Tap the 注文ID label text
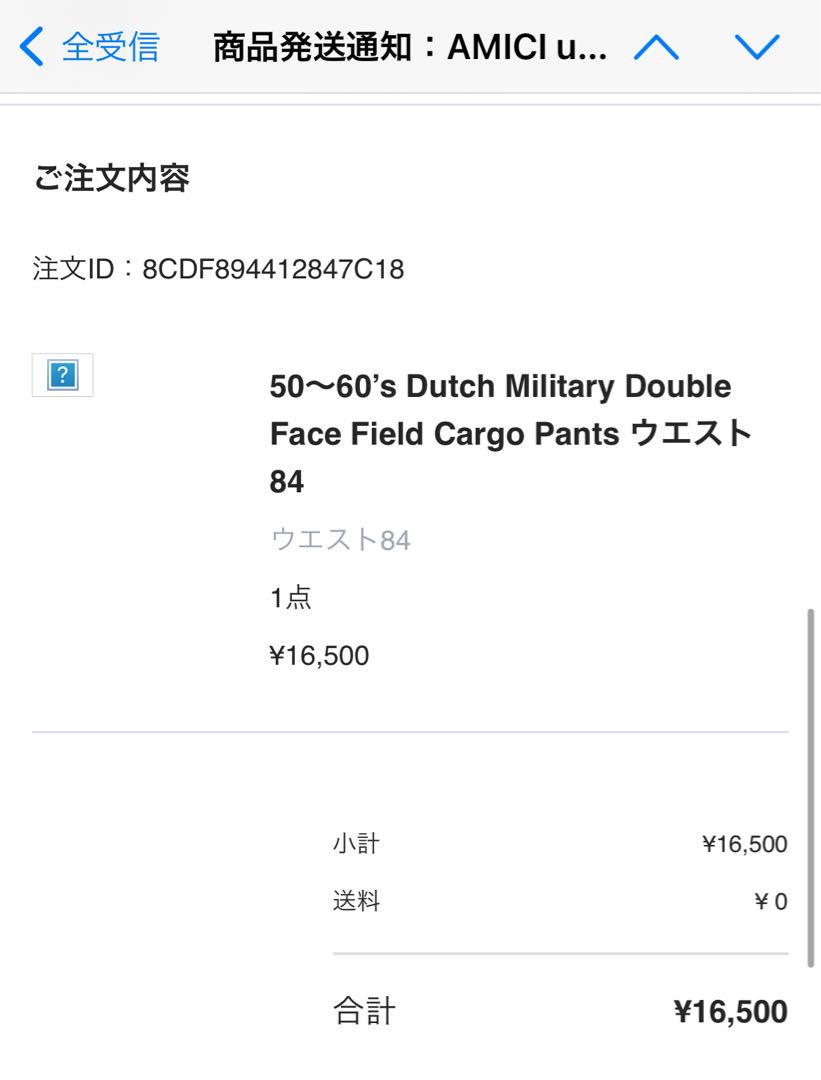Viewport: 821px width, 1080px height. tap(74, 269)
